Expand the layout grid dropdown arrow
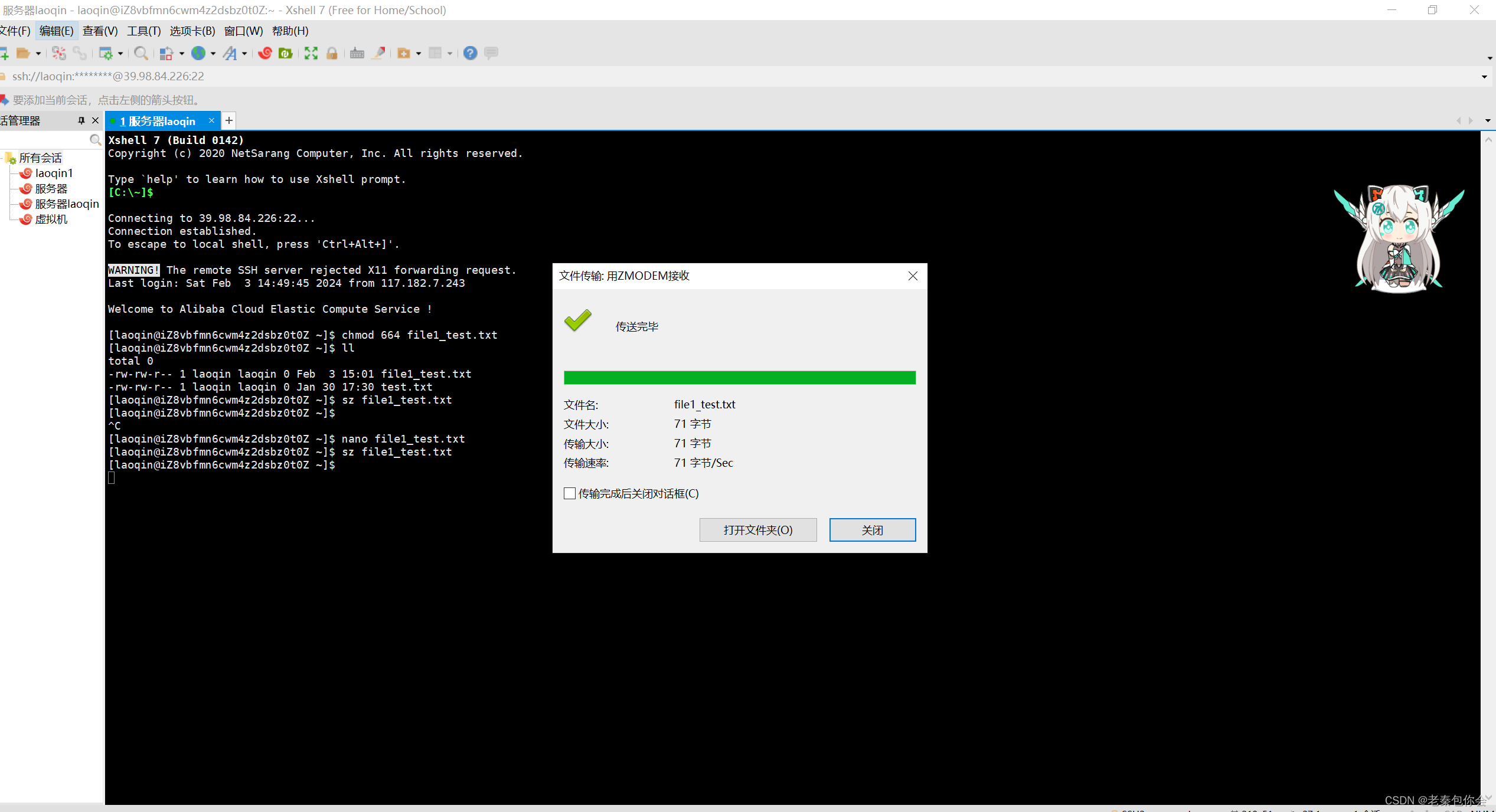Screen dimensions: 1496x812 tap(450, 54)
